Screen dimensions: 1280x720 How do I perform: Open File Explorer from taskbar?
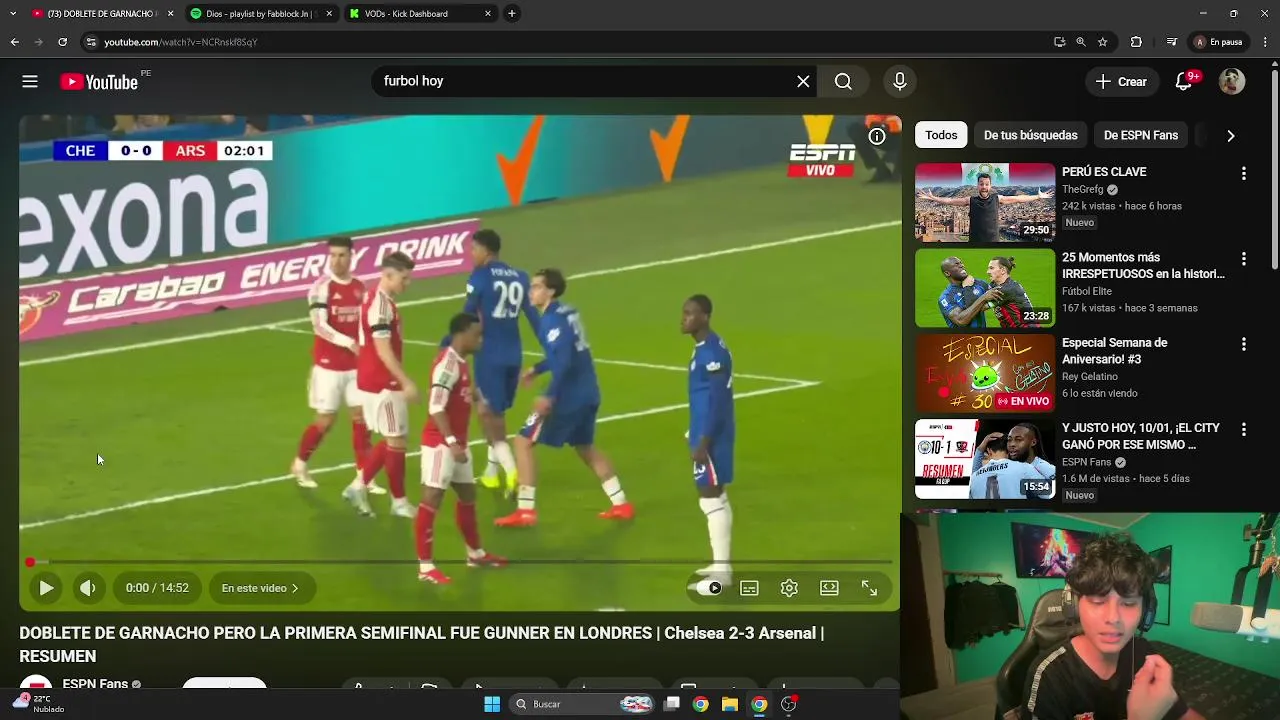pyautogui.click(x=730, y=704)
